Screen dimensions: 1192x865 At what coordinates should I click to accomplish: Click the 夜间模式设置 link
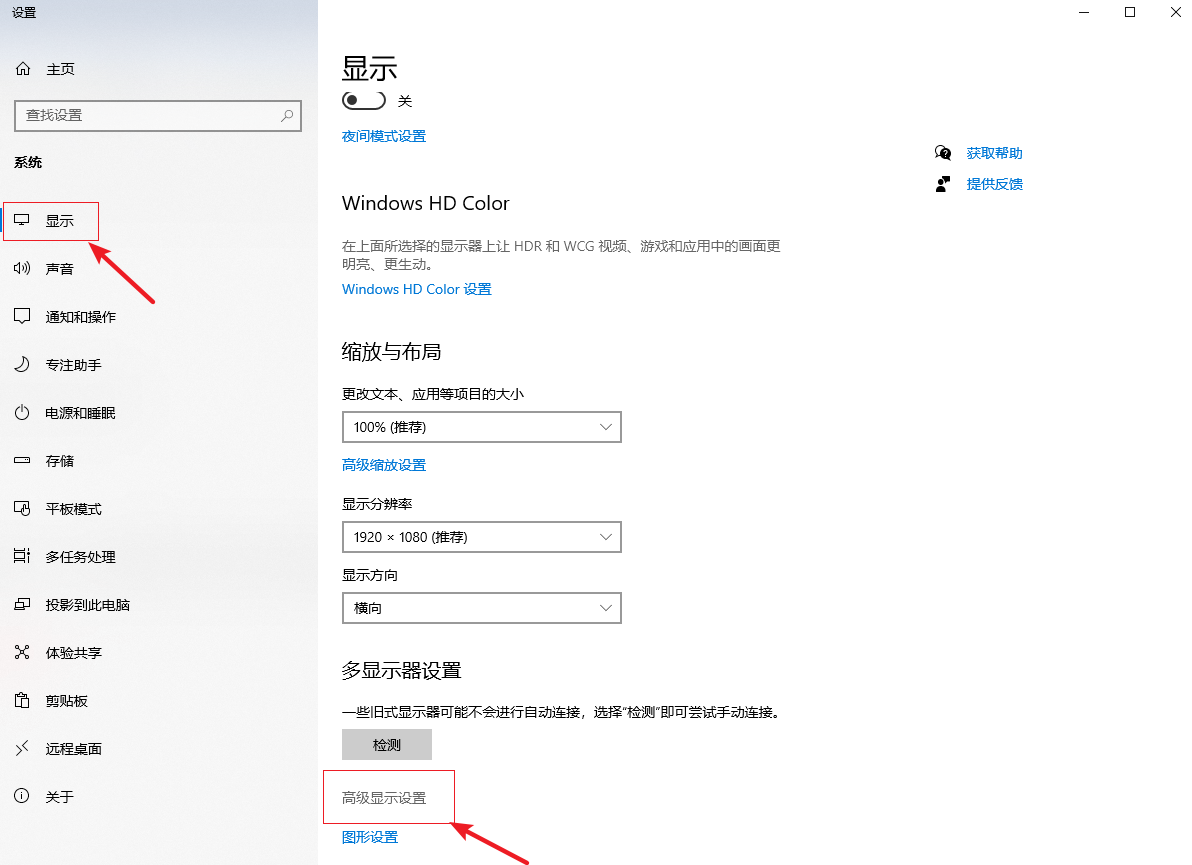pos(384,136)
